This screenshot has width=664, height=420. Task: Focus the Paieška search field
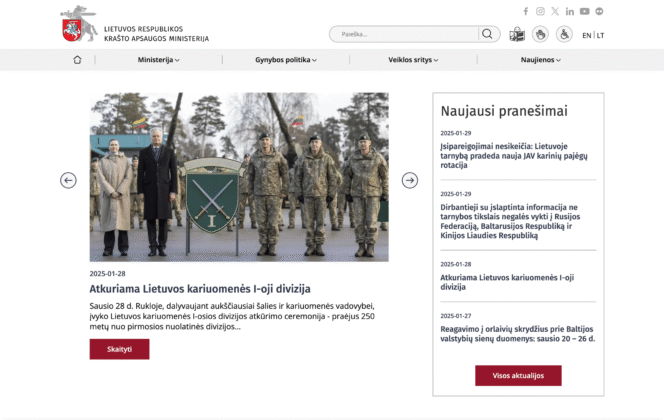pos(404,34)
